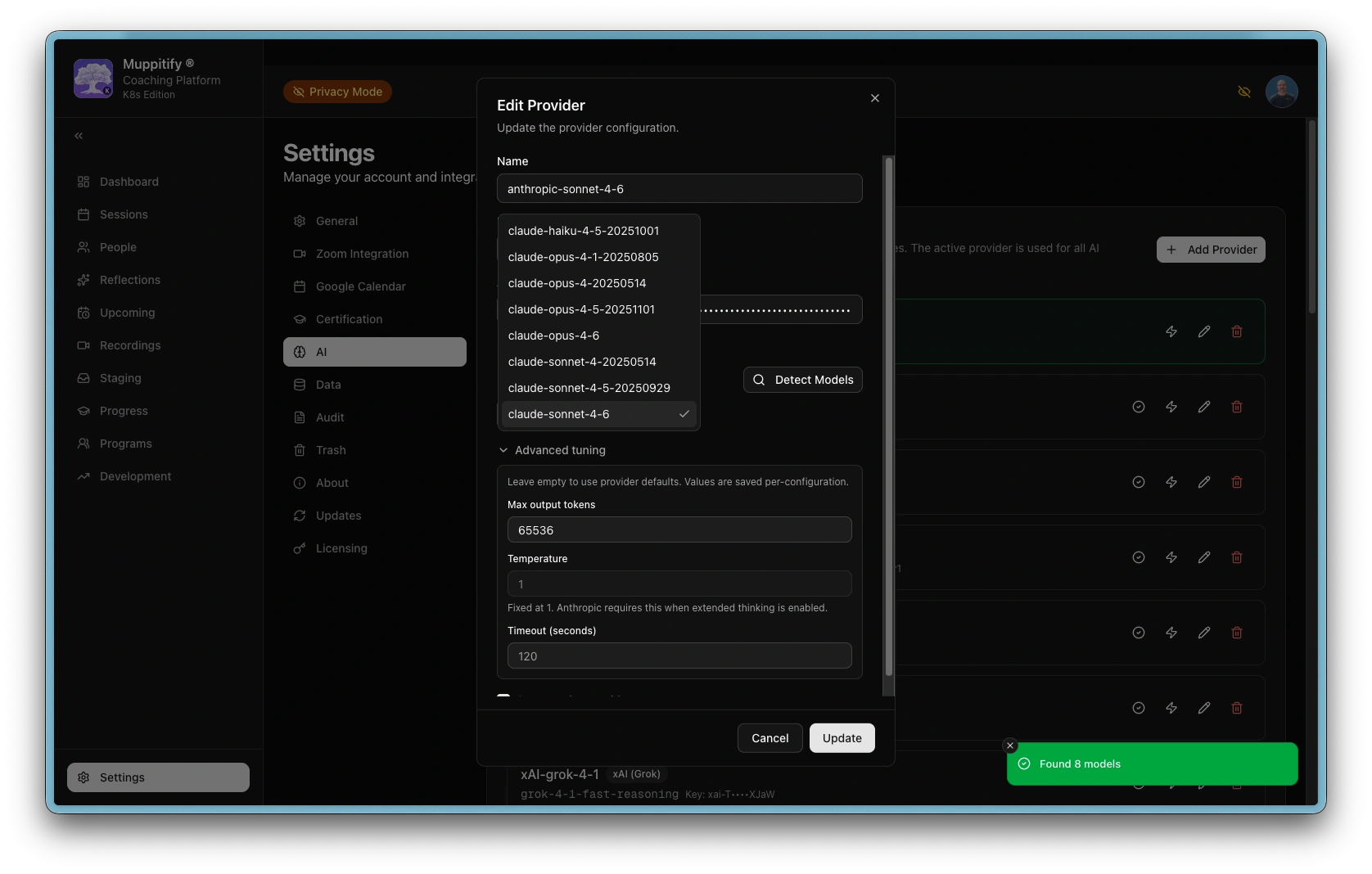Screen dimensions: 1372x874
Task: Open Zoom Integration settings tab
Action: (x=362, y=254)
